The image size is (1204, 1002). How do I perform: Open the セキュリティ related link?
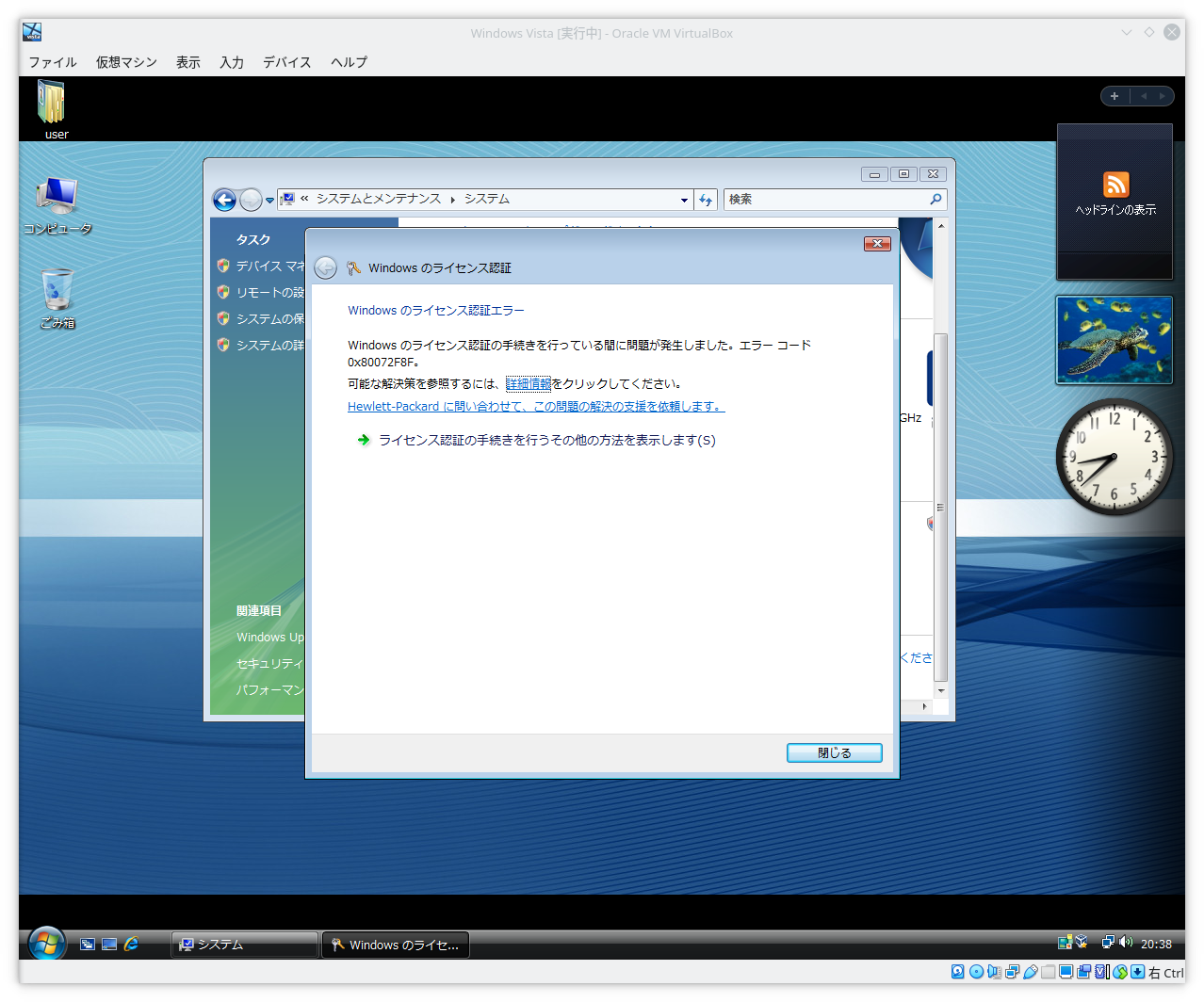pos(270,664)
